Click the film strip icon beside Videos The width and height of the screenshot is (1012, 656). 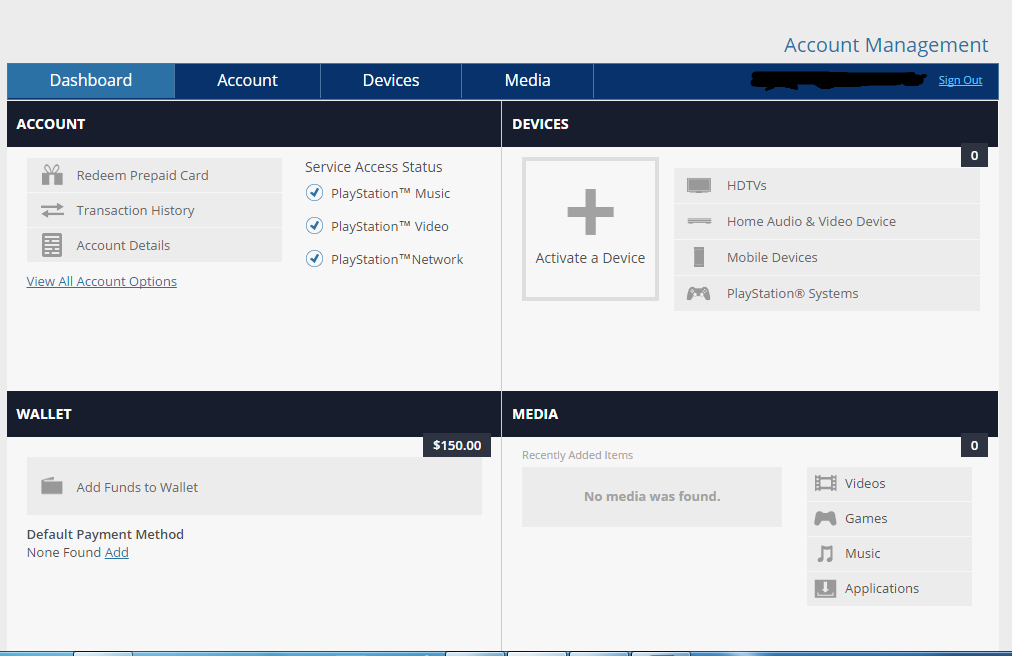pyautogui.click(x=825, y=484)
